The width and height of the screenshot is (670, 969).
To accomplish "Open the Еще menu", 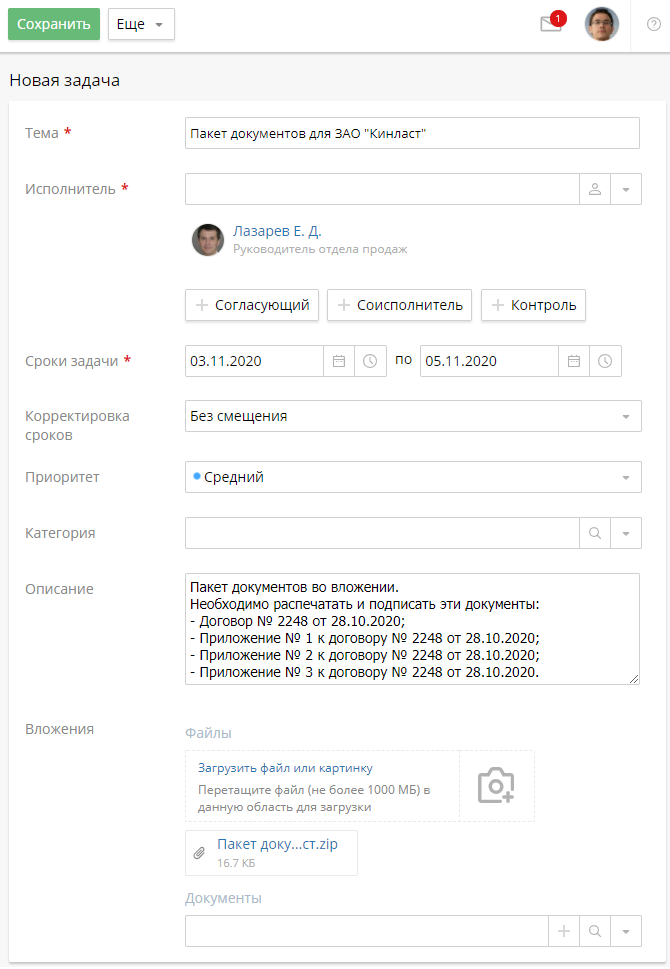I will pos(141,25).
